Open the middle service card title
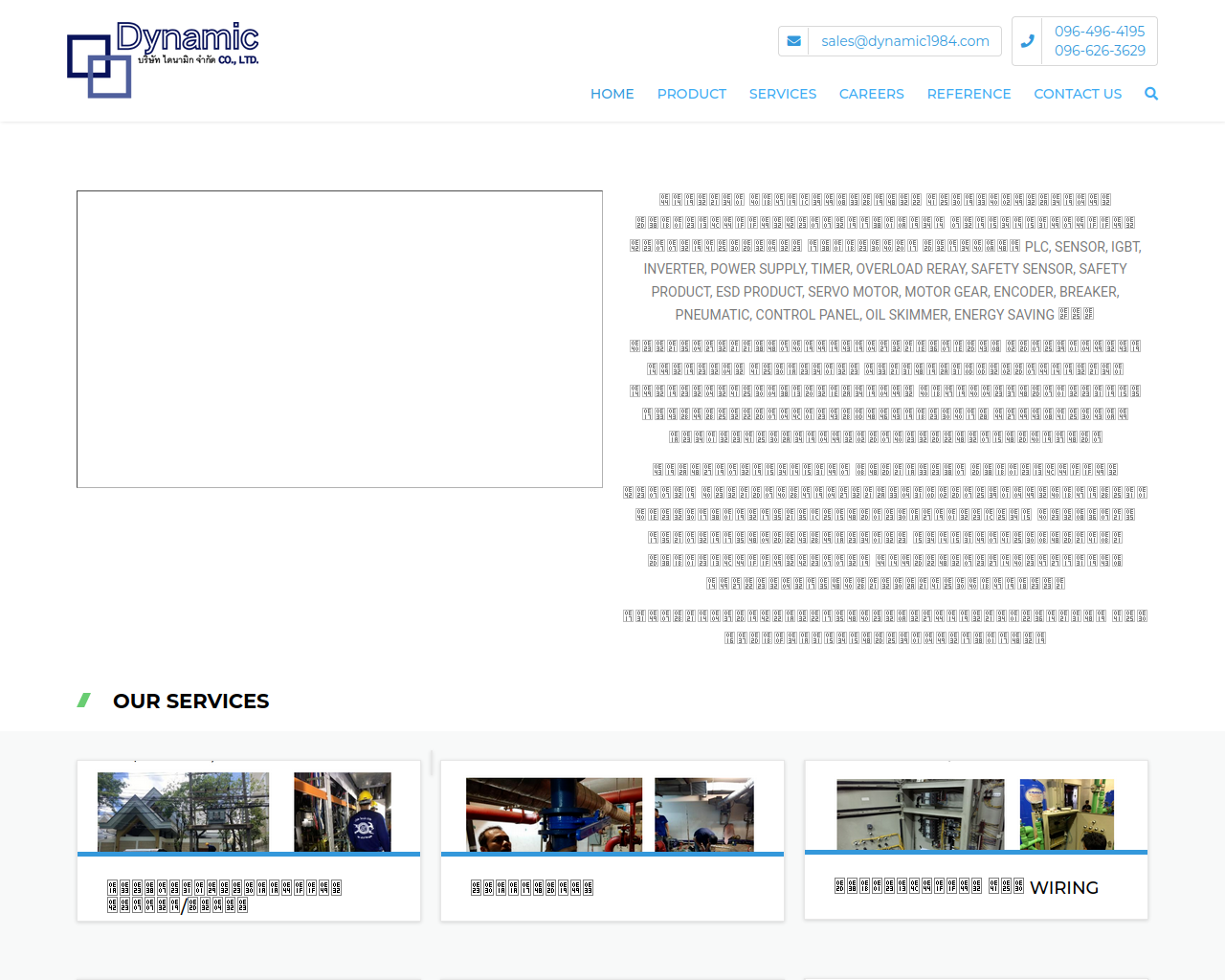Screen dimensions: 1225x980 pyautogui.click(x=532, y=888)
